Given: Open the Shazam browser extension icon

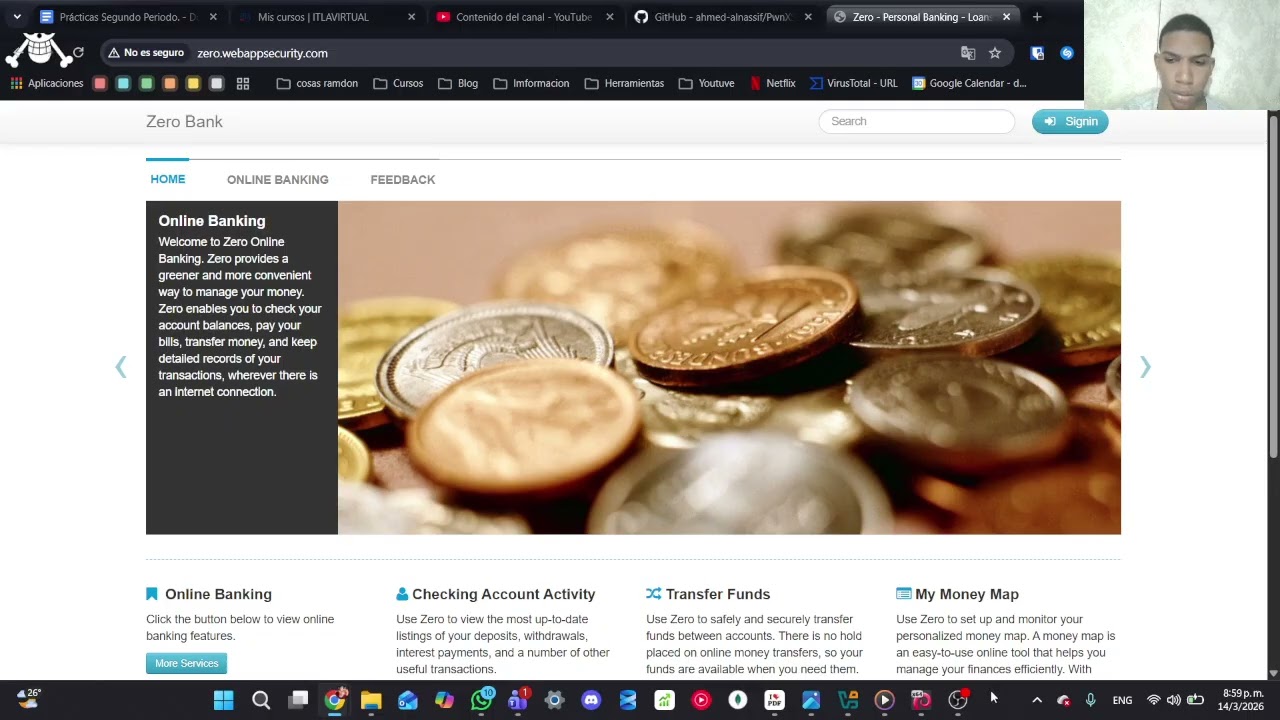Looking at the screenshot, I should pos(1067,53).
